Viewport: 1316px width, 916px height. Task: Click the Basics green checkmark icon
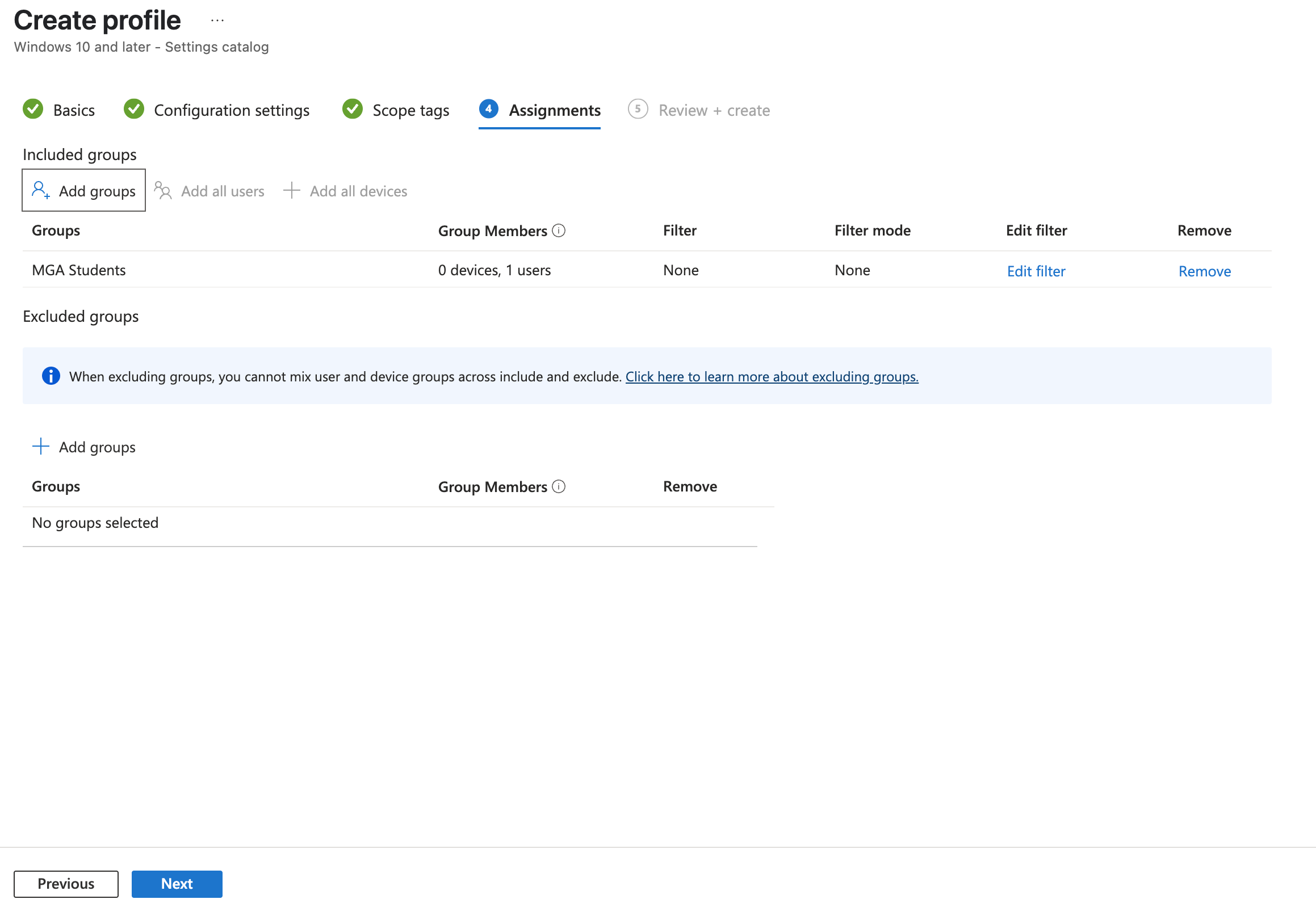point(33,110)
